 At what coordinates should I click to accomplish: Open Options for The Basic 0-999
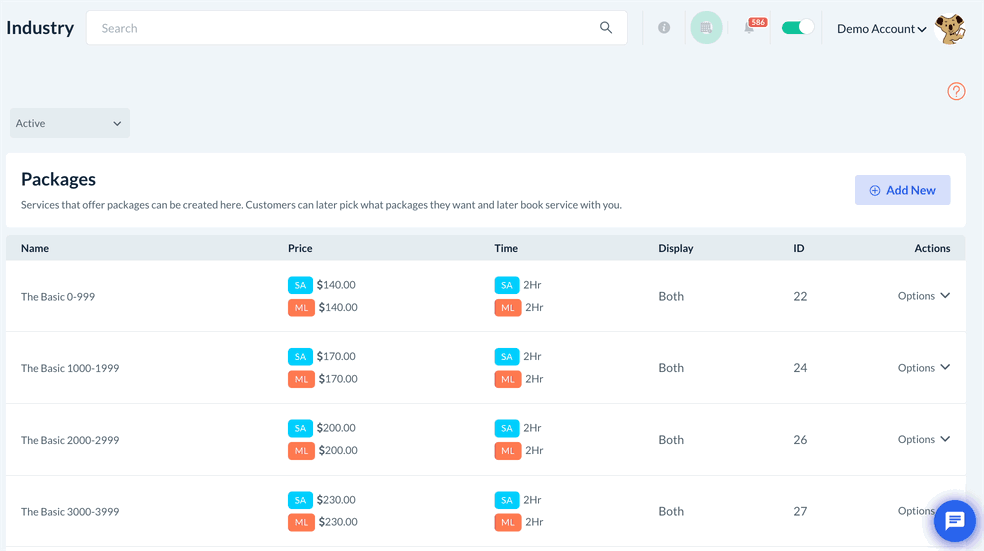click(923, 296)
